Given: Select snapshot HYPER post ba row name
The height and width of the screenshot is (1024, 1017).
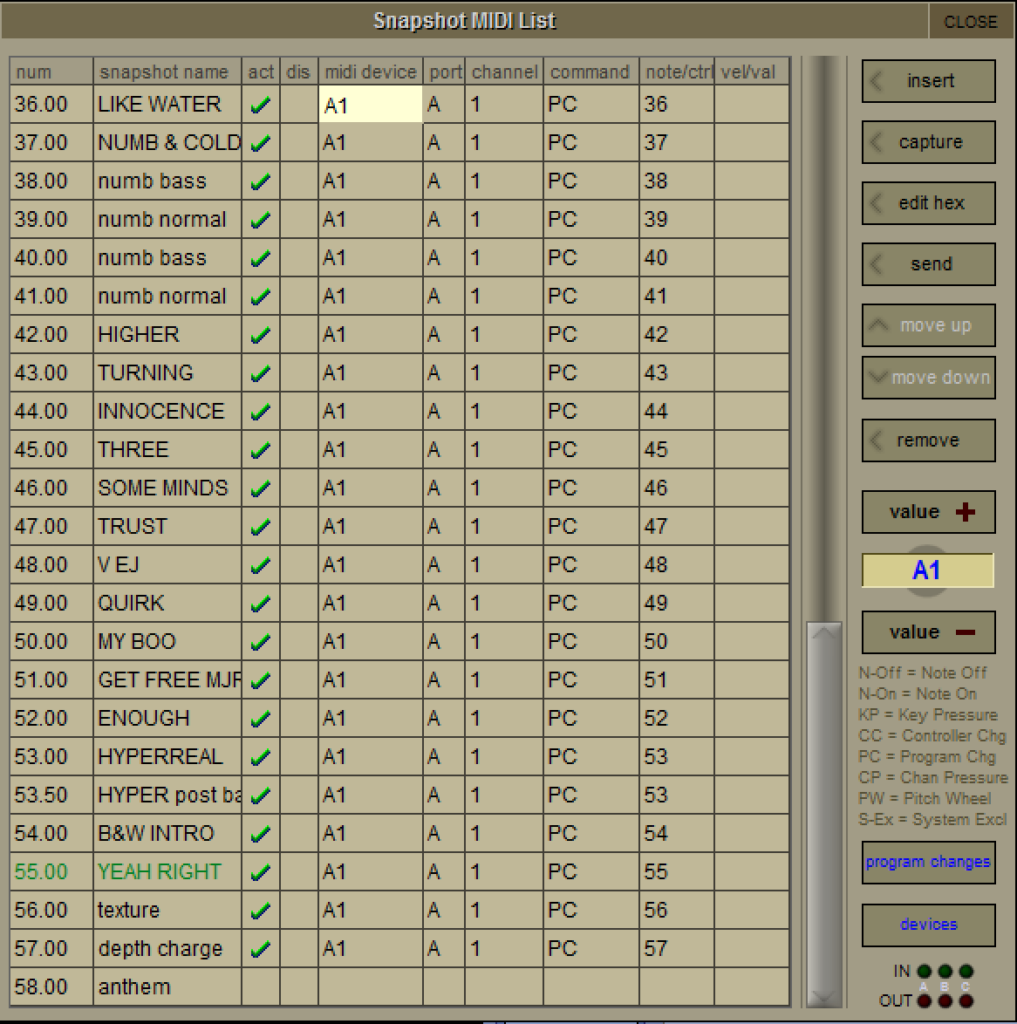Looking at the screenshot, I should pyautogui.click(x=169, y=795).
